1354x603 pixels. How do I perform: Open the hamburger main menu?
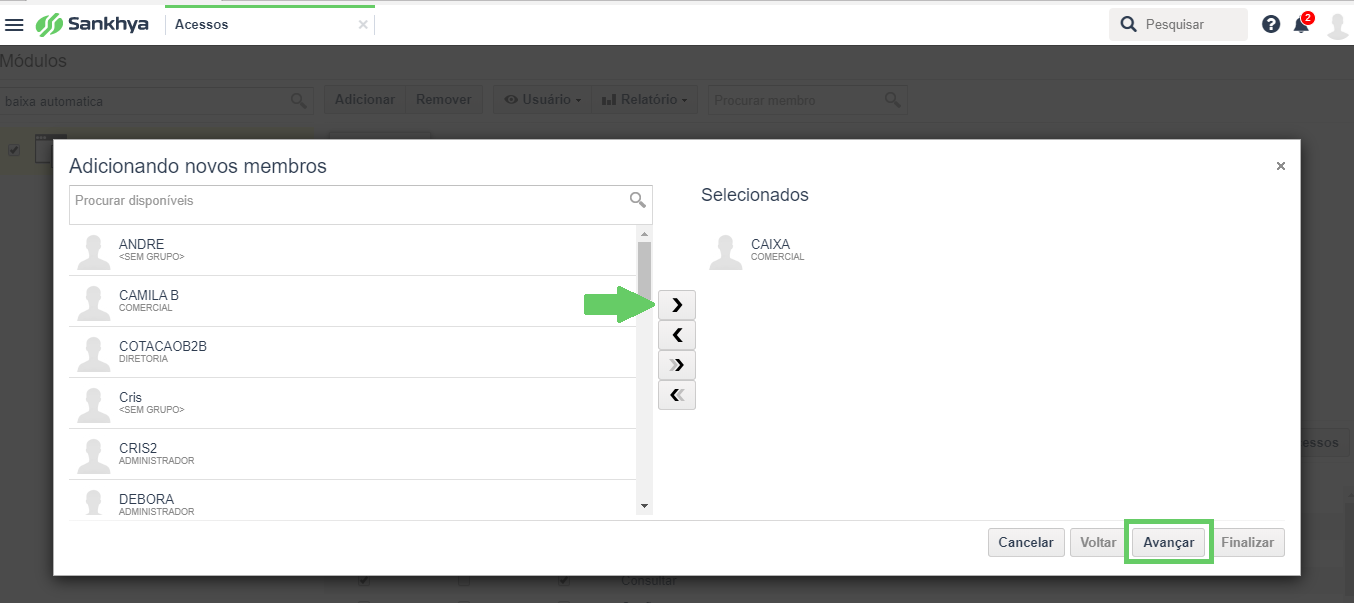(x=14, y=24)
